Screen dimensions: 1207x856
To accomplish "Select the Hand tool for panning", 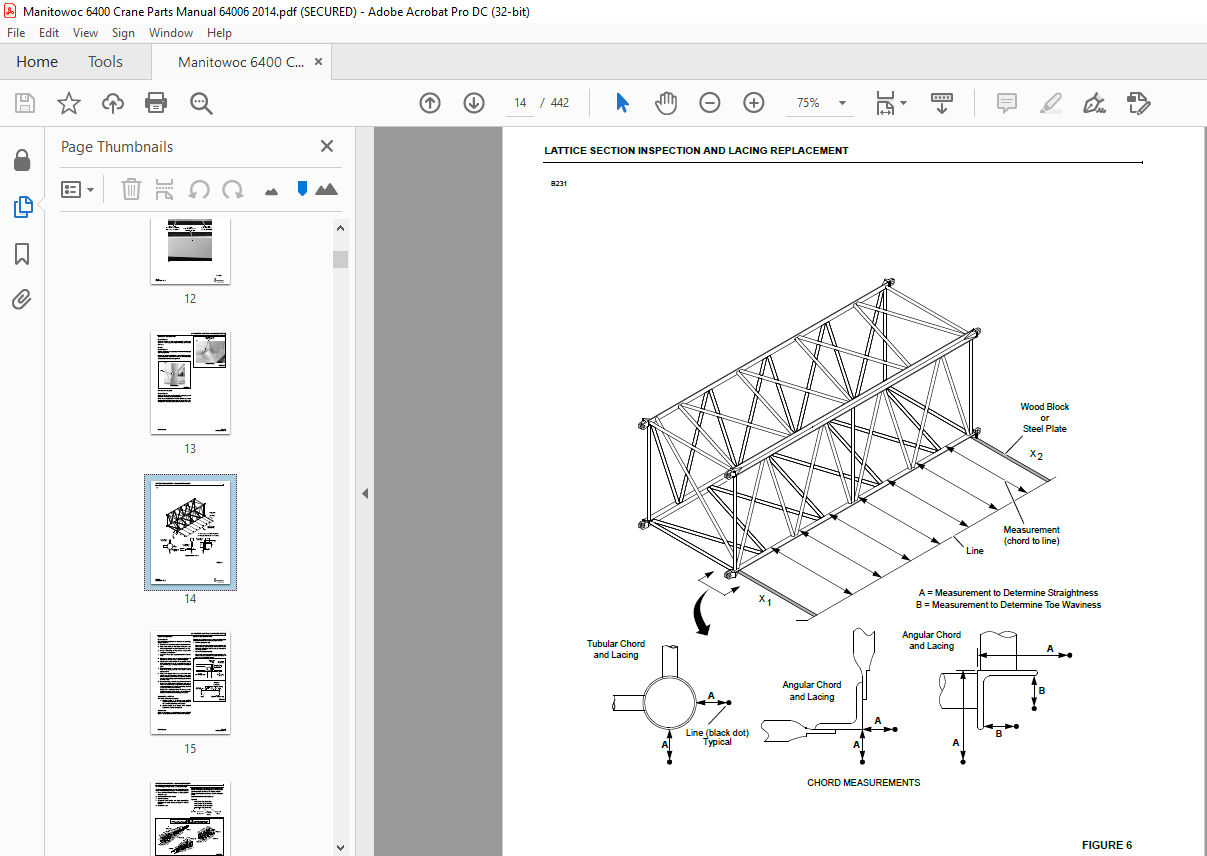I will click(x=665, y=102).
